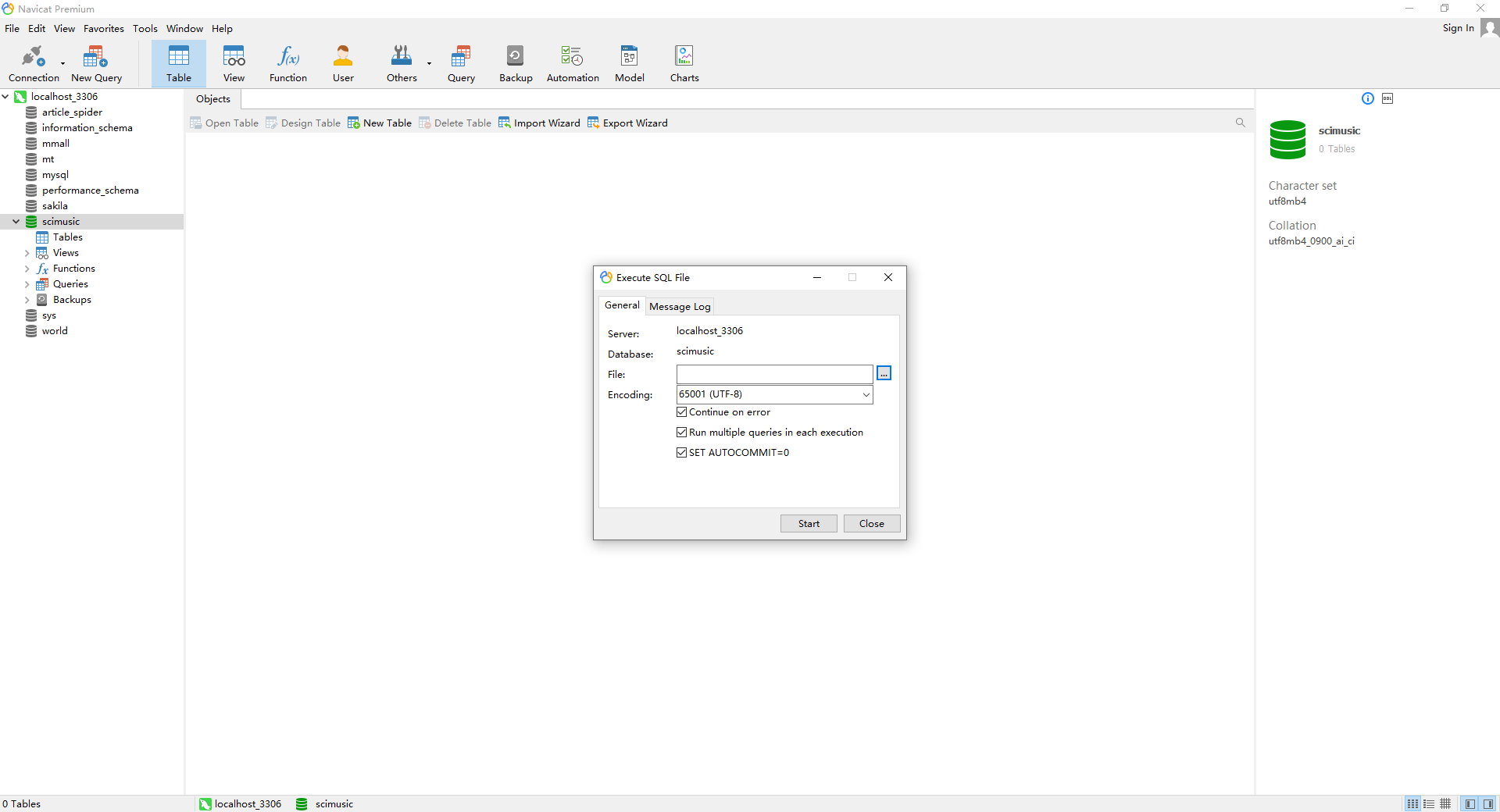Open the Connection toolbar icon
The image size is (1500, 812).
33,63
